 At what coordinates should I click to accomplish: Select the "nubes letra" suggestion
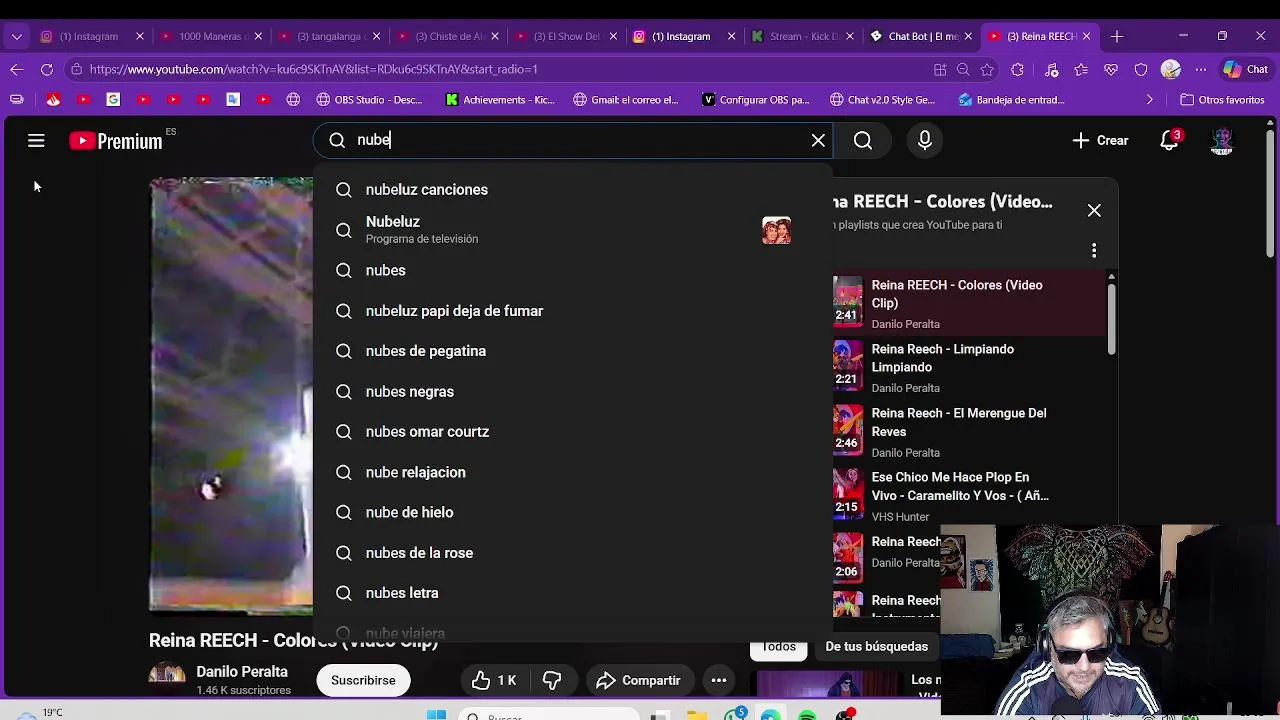pos(572,593)
